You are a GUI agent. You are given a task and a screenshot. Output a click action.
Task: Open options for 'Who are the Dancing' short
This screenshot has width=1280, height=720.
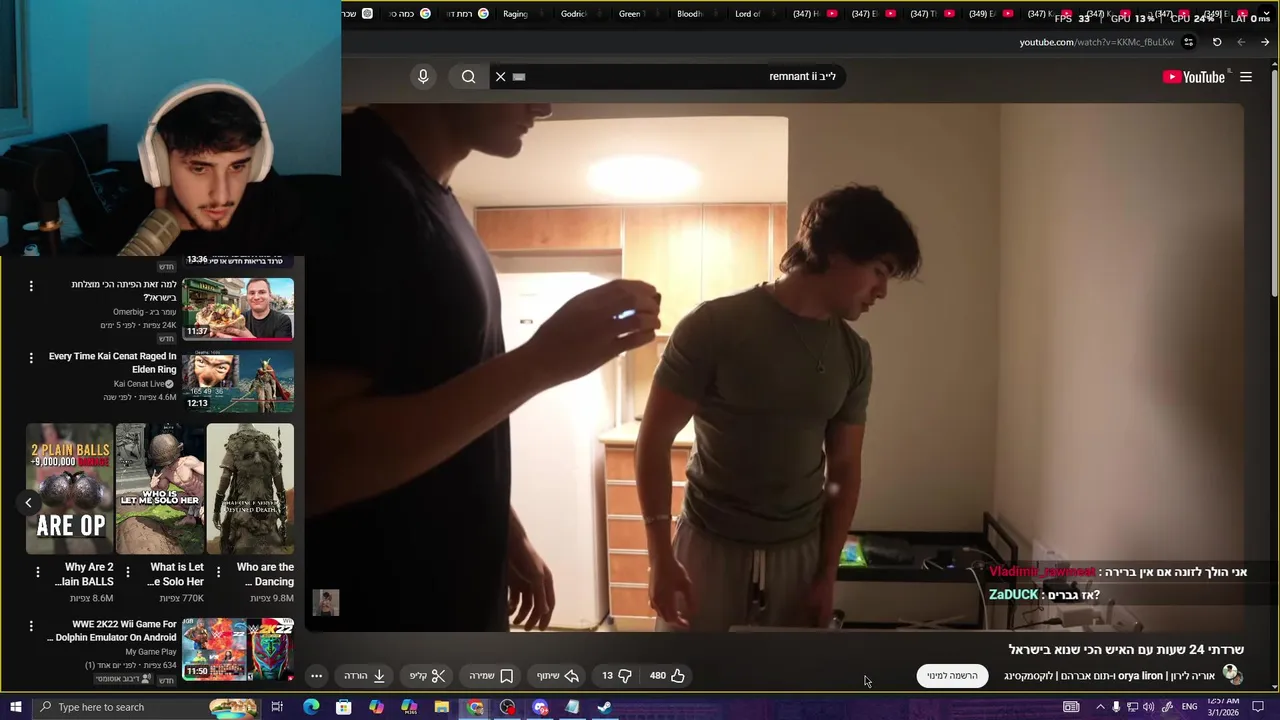tap(218, 572)
